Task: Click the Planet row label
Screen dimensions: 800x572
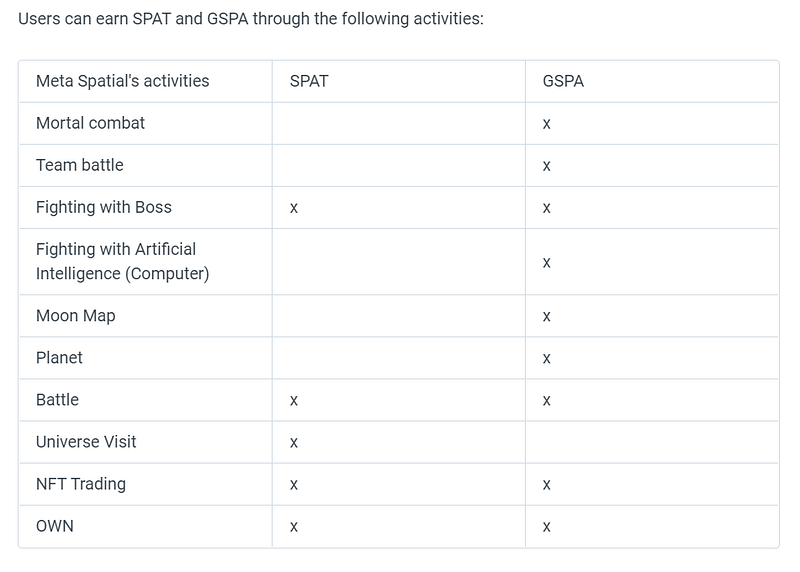Action: (59, 358)
